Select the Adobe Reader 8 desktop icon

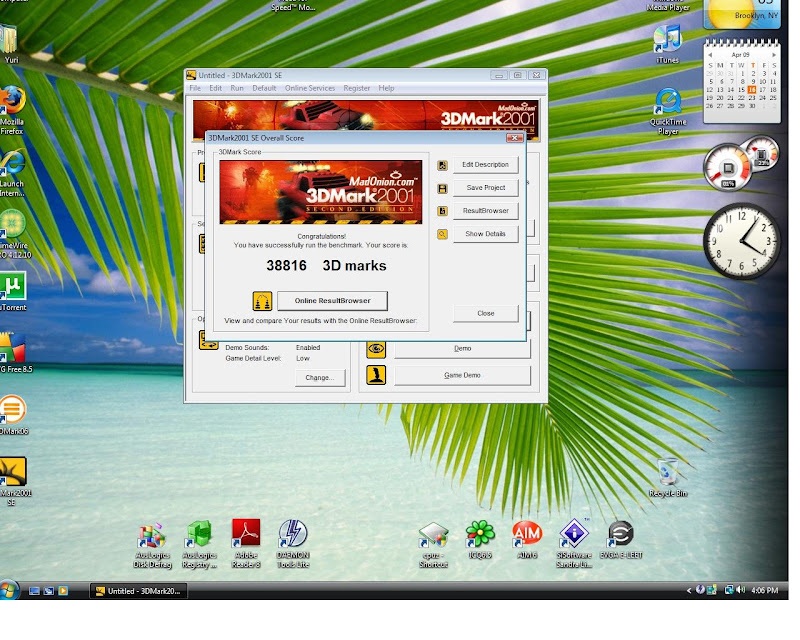click(x=246, y=544)
